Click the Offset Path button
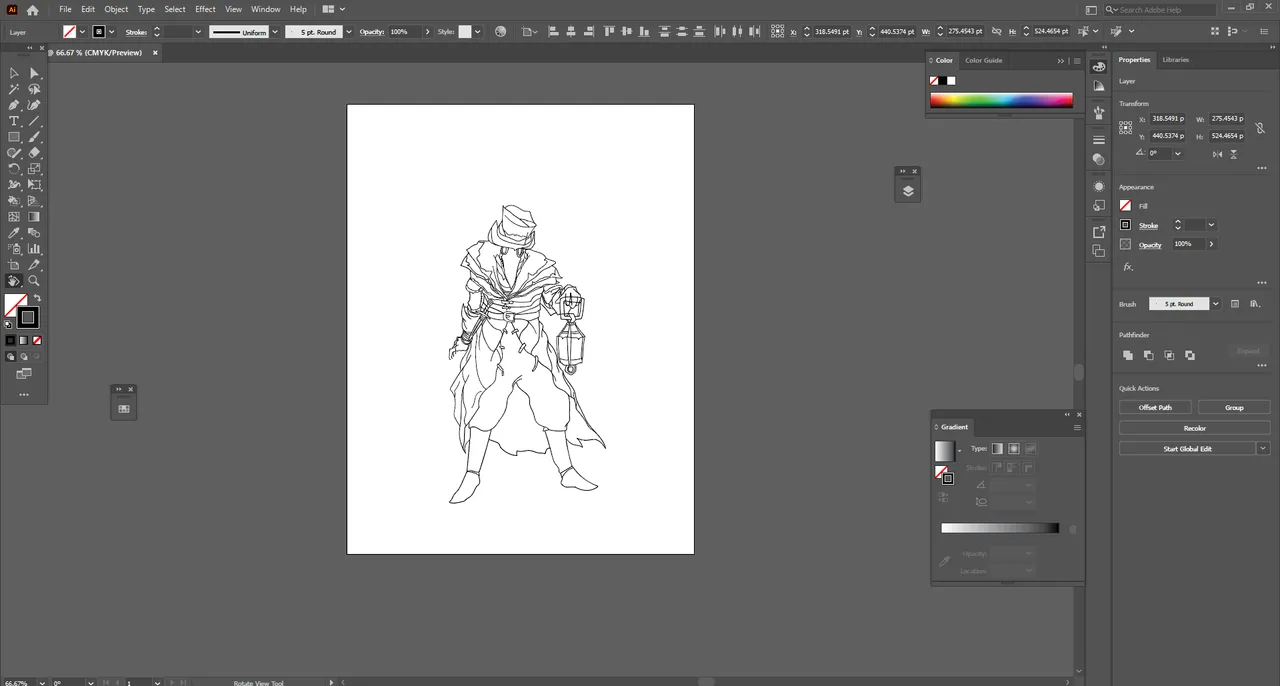1280x686 pixels. [1155, 408]
